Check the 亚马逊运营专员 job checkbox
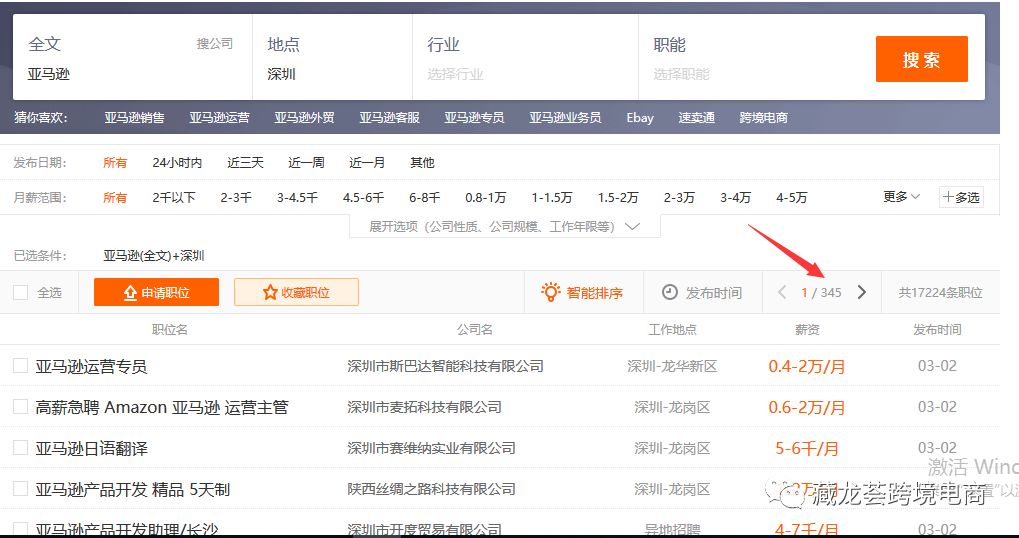This screenshot has height=538, width=1019. [x=20, y=366]
